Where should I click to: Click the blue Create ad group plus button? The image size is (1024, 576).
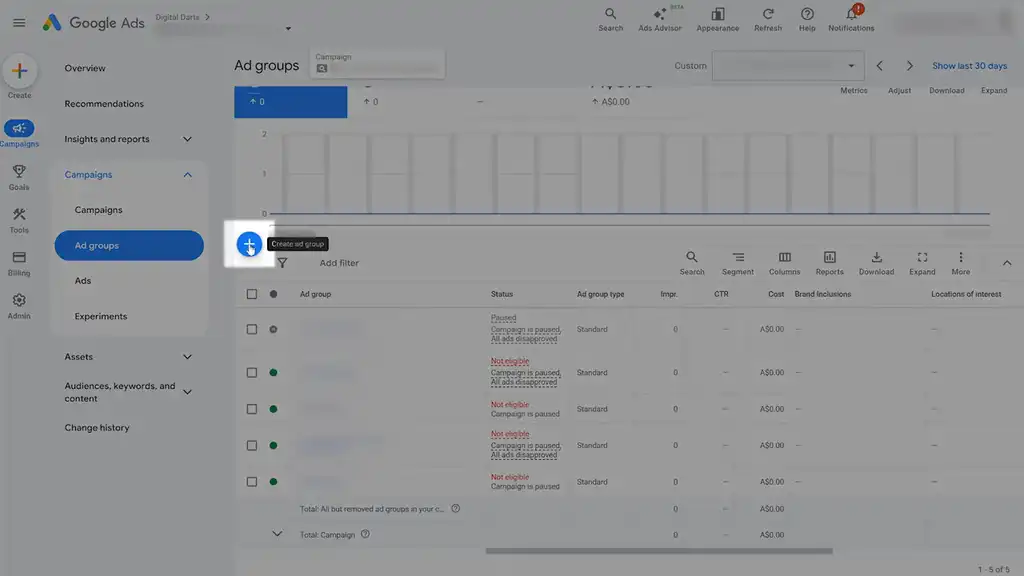[249, 244]
